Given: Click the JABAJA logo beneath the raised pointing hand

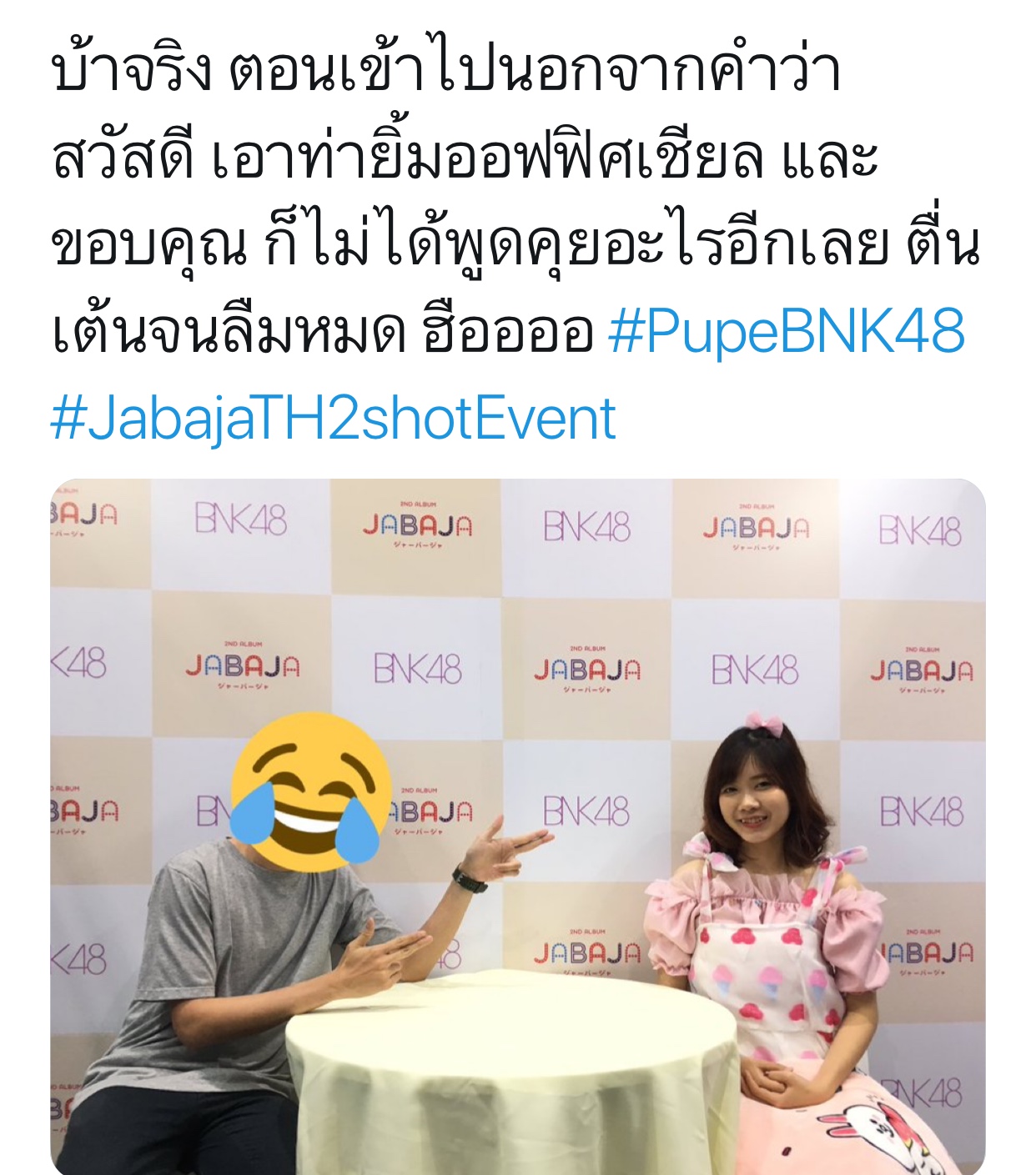Looking at the screenshot, I should (587, 953).
